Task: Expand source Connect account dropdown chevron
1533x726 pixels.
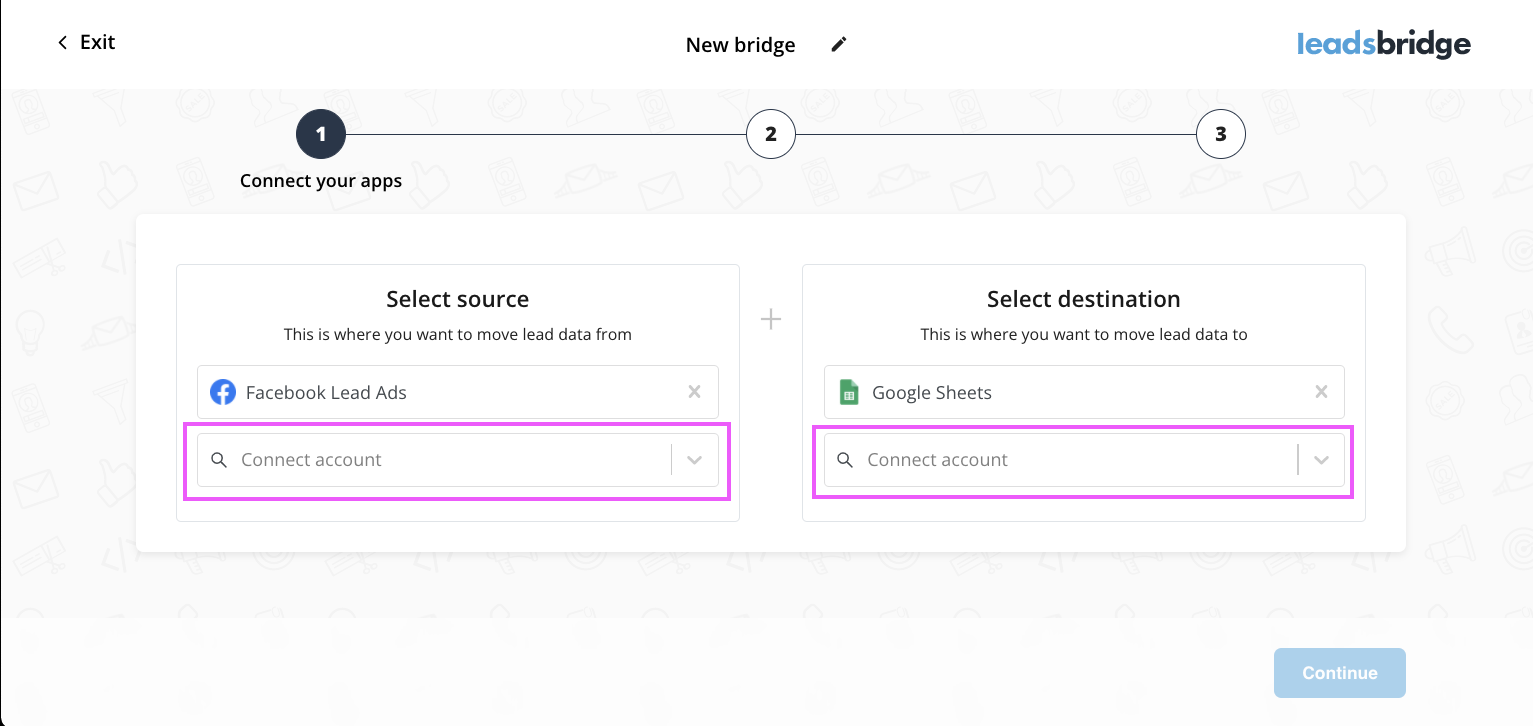Action: pos(695,460)
